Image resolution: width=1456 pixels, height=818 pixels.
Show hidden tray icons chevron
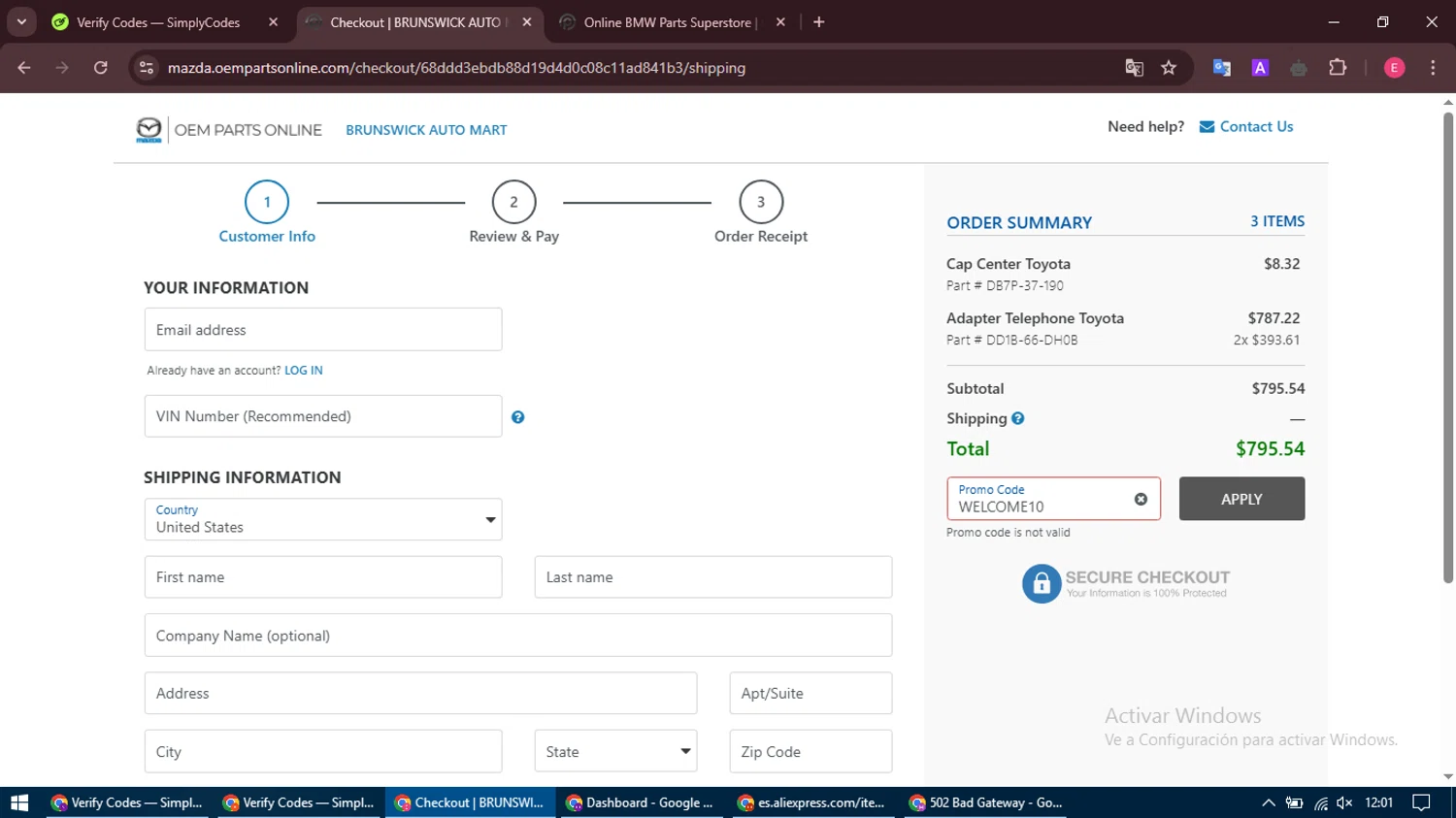[1269, 802]
